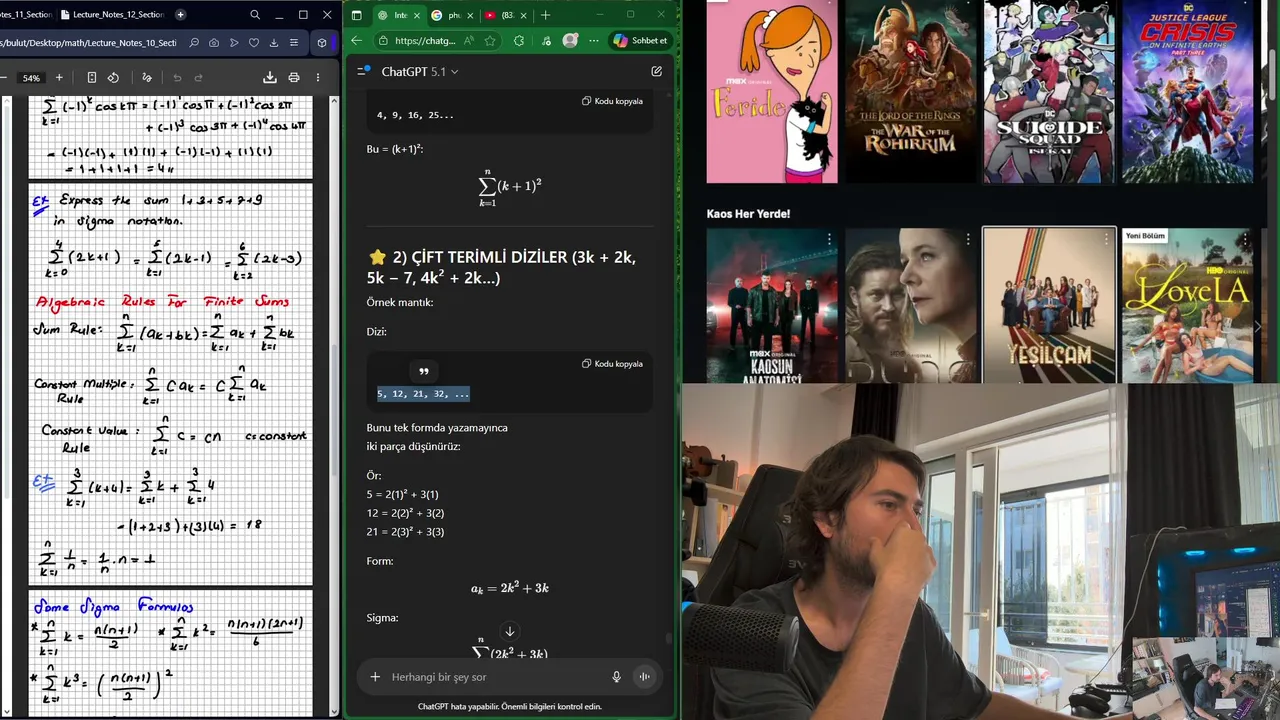Click the PDF address bar path
The width and height of the screenshot is (1280, 720).
point(88,43)
